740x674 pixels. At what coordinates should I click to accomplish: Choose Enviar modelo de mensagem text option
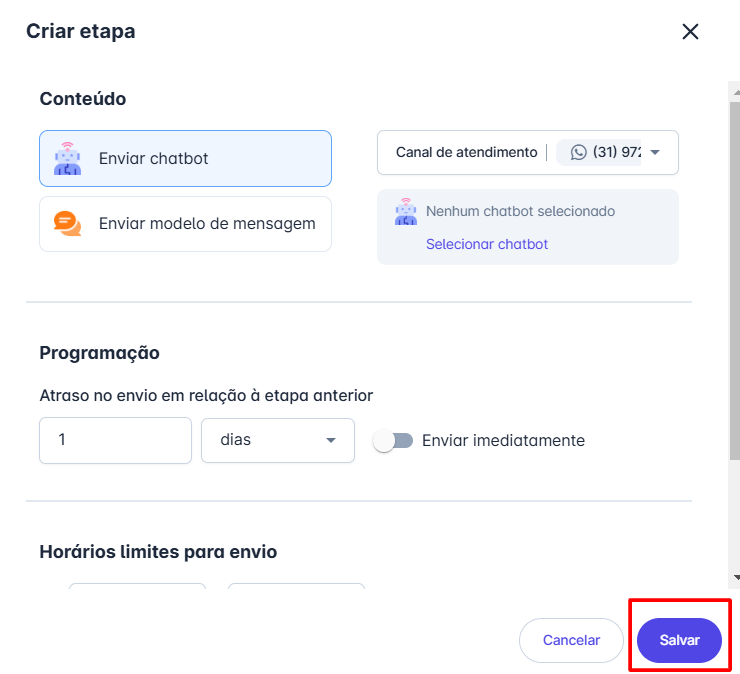click(x=207, y=224)
